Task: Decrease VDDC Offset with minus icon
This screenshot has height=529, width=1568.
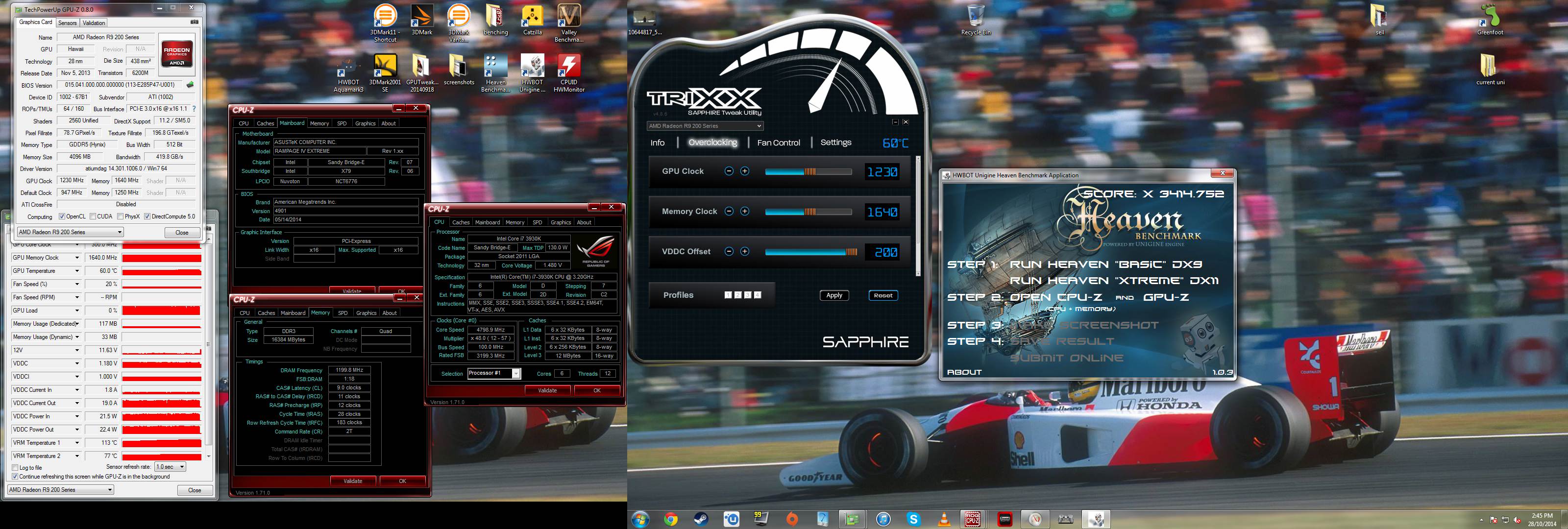Action: pyautogui.click(x=729, y=251)
